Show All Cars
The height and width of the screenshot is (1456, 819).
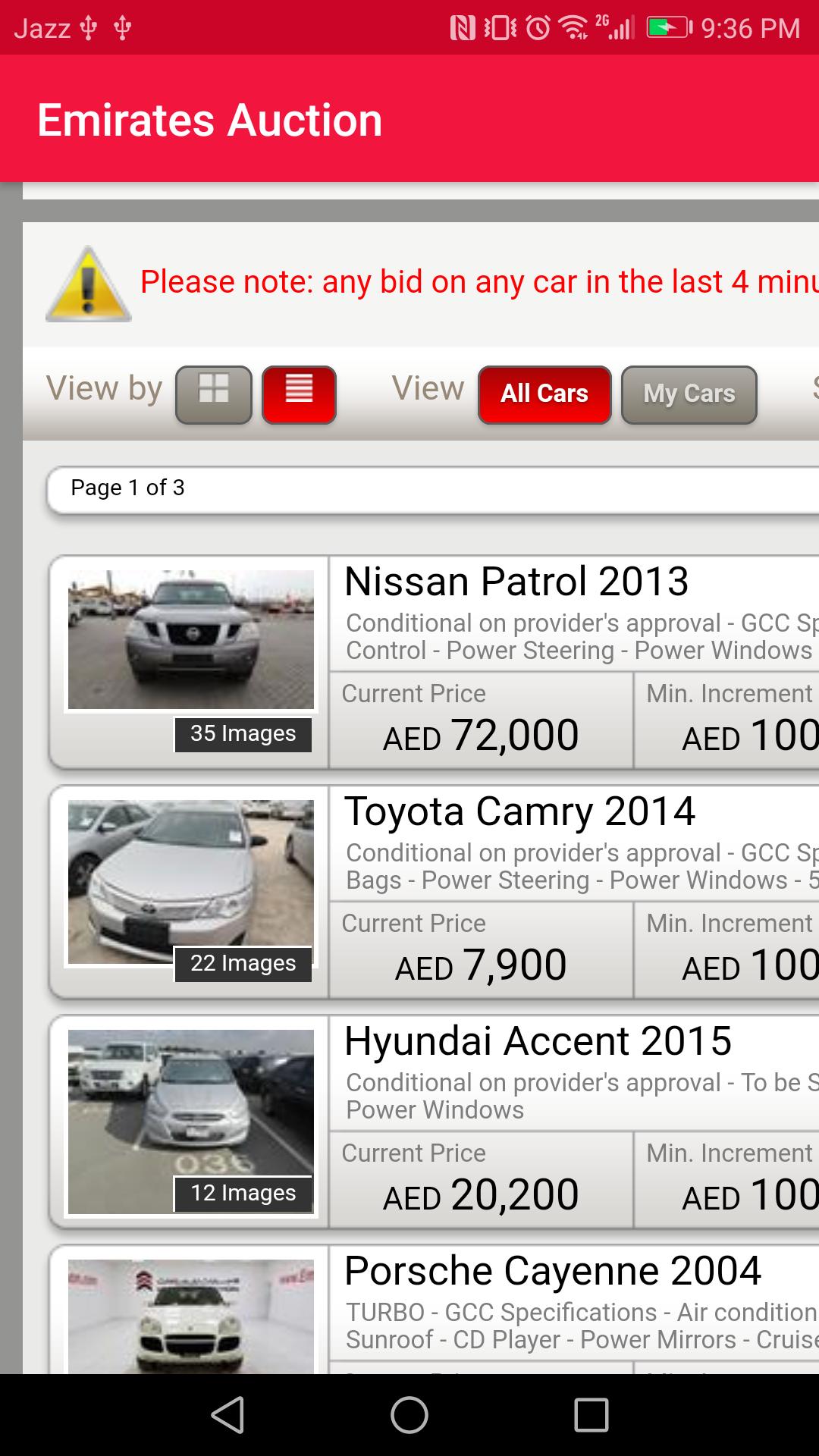point(544,394)
